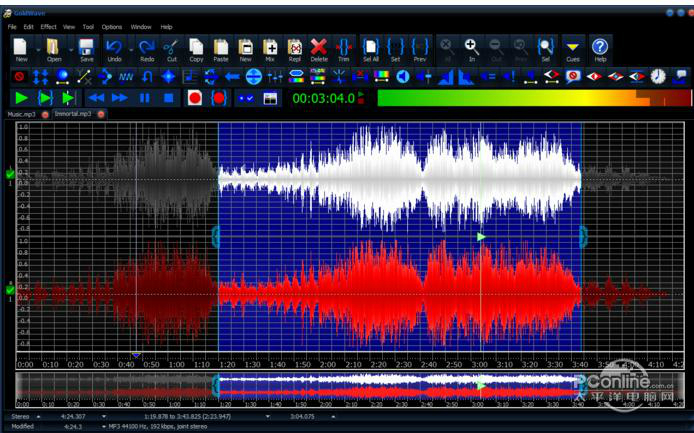Click the Mix icon in toolbar
694x433 pixels.
pyautogui.click(x=270, y=47)
